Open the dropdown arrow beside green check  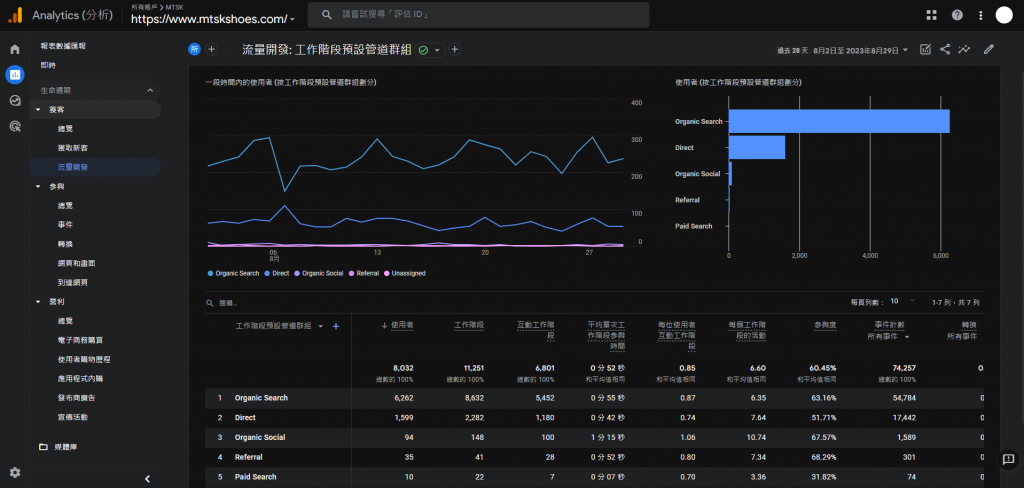[x=437, y=50]
